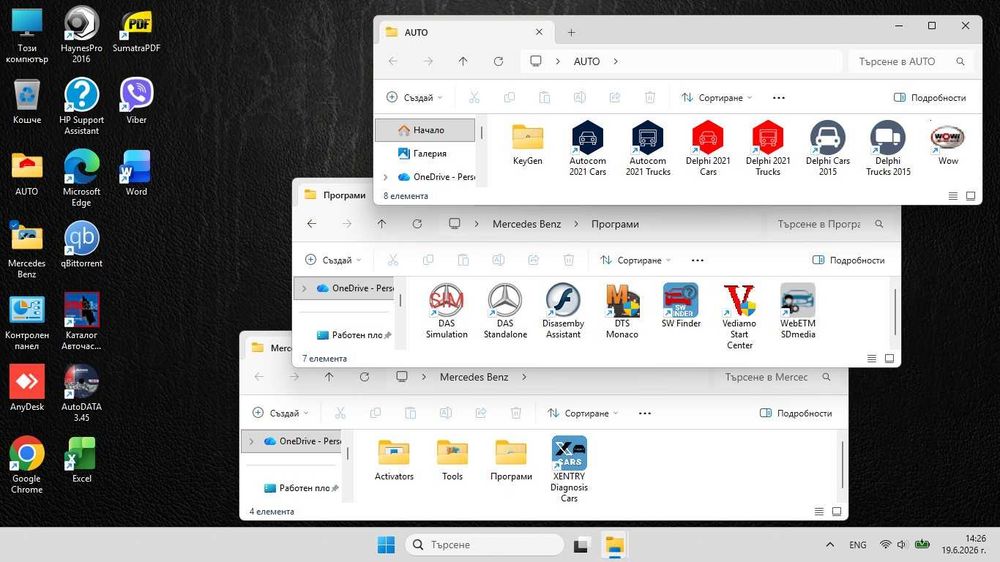Select Autocom 2021 Cars in AUTO window
Image resolution: width=1000 pixels, height=562 pixels.
pos(587,148)
